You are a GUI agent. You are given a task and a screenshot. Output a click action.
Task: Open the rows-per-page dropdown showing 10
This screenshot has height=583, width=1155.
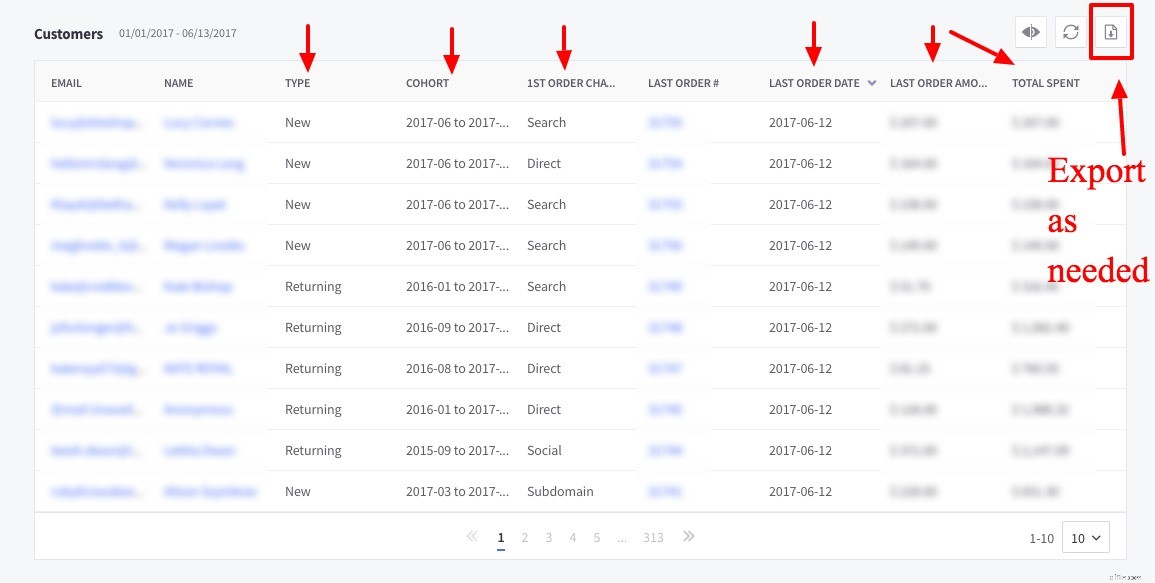[x=1085, y=538]
